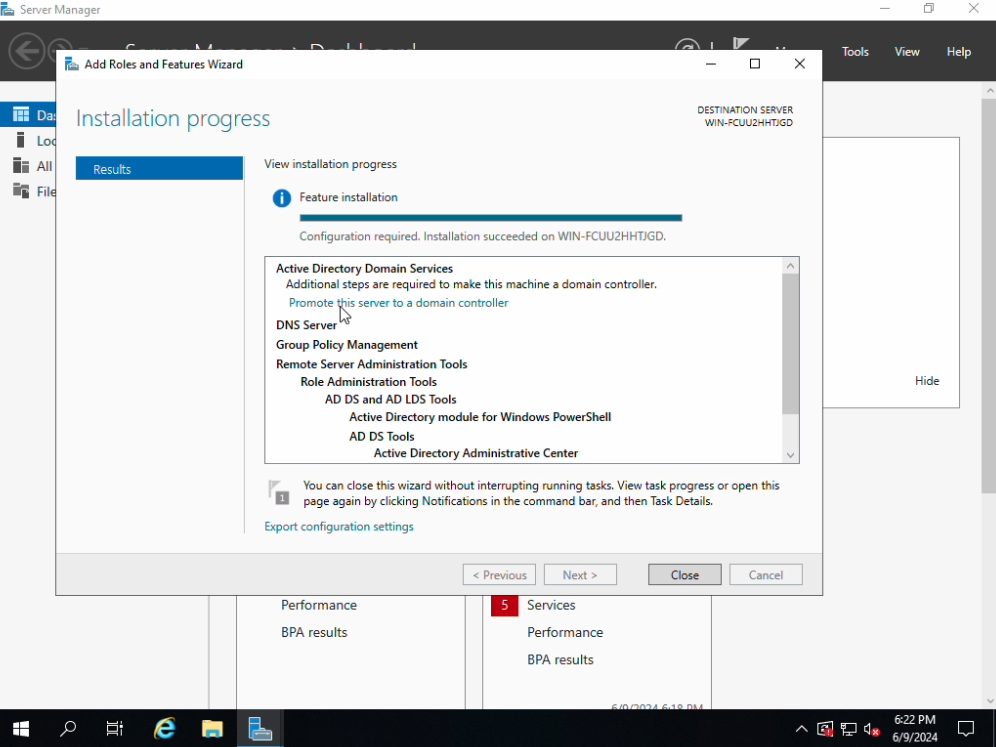Open Local Server icon in sidebar

[x=21, y=140]
